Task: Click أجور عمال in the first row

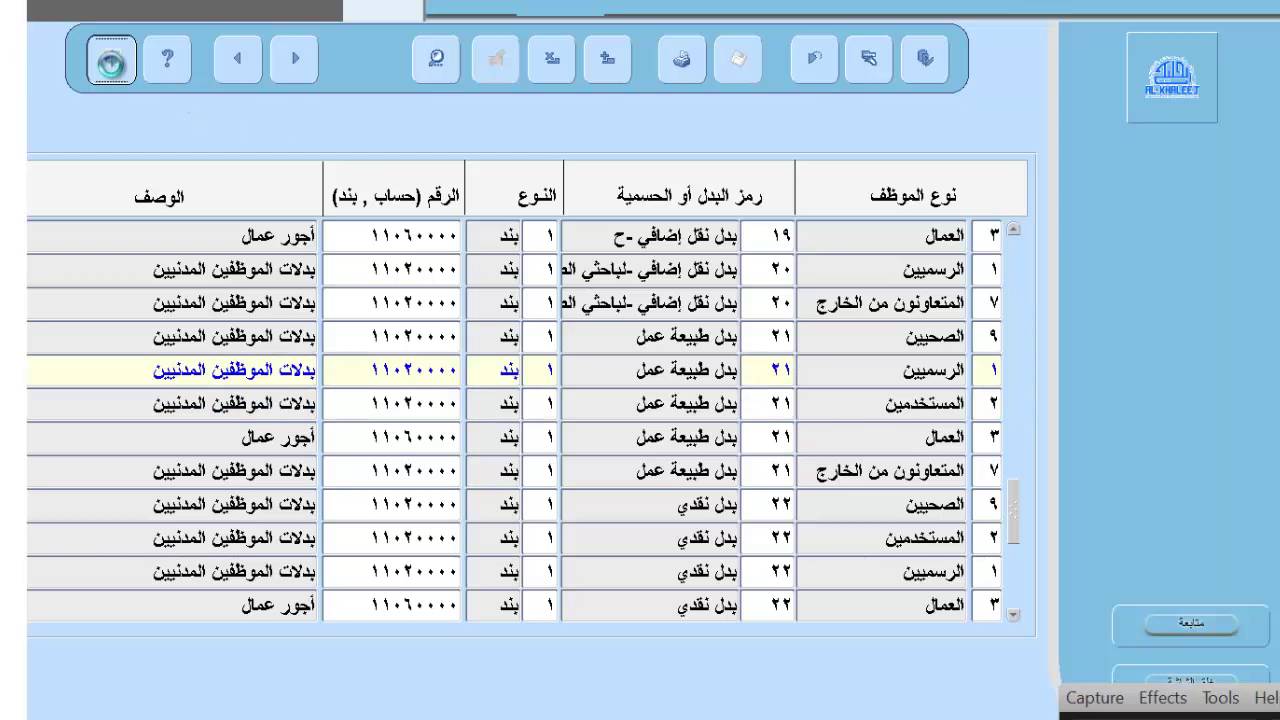Action: point(172,237)
